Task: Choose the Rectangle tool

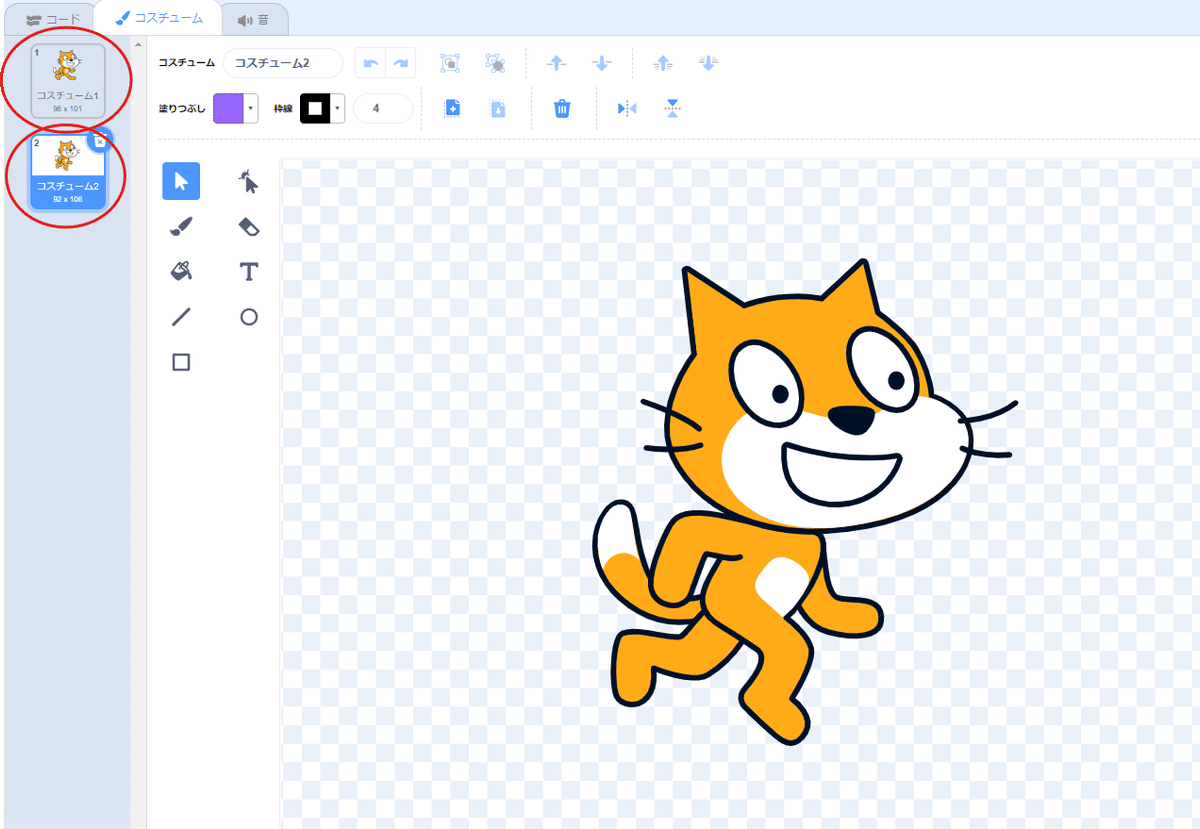Action: 181,362
